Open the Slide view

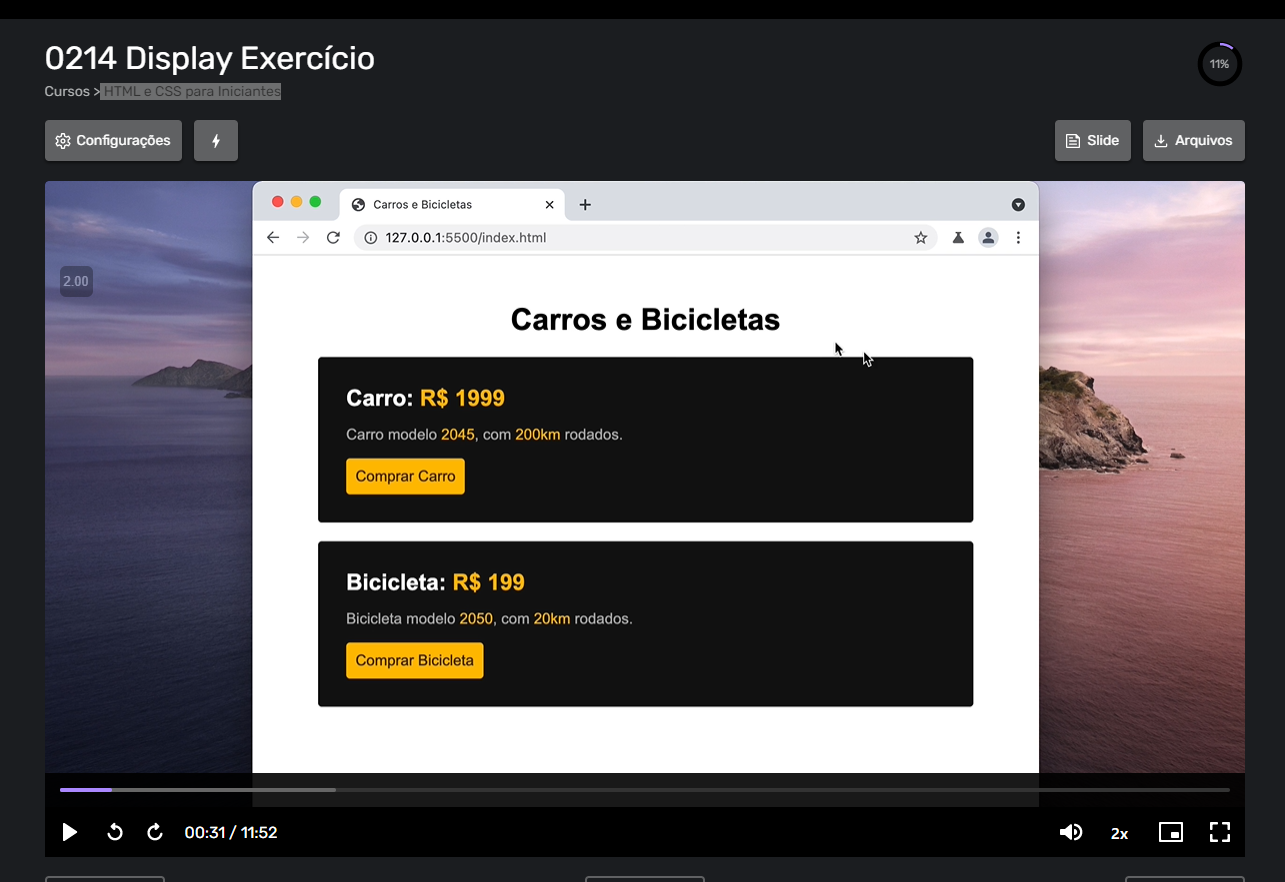coord(1092,140)
